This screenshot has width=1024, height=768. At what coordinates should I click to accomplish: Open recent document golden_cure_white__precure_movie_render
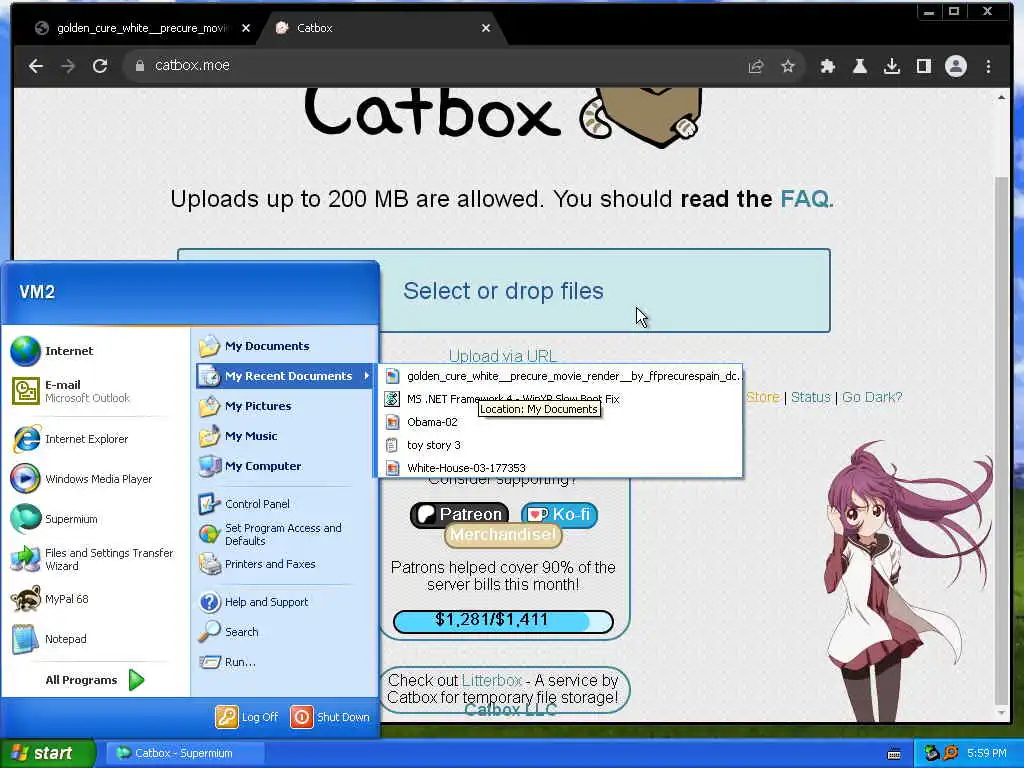point(560,376)
